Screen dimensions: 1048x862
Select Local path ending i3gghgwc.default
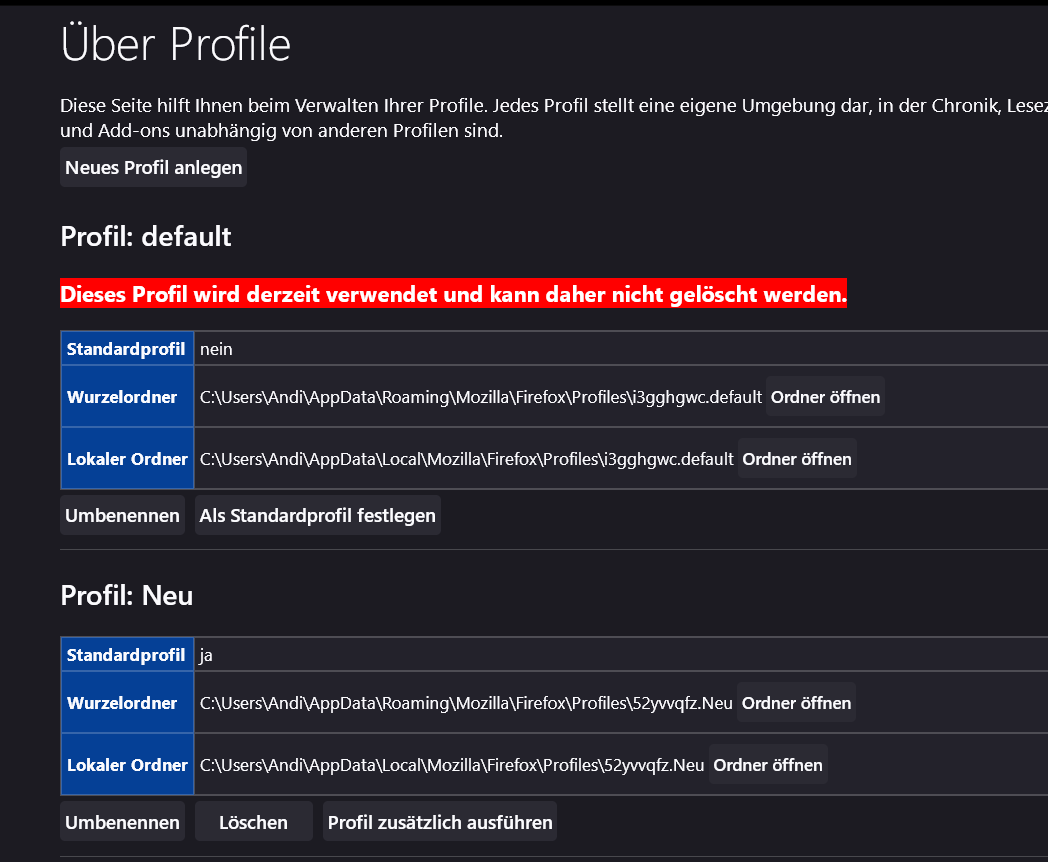[x=467, y=459]
